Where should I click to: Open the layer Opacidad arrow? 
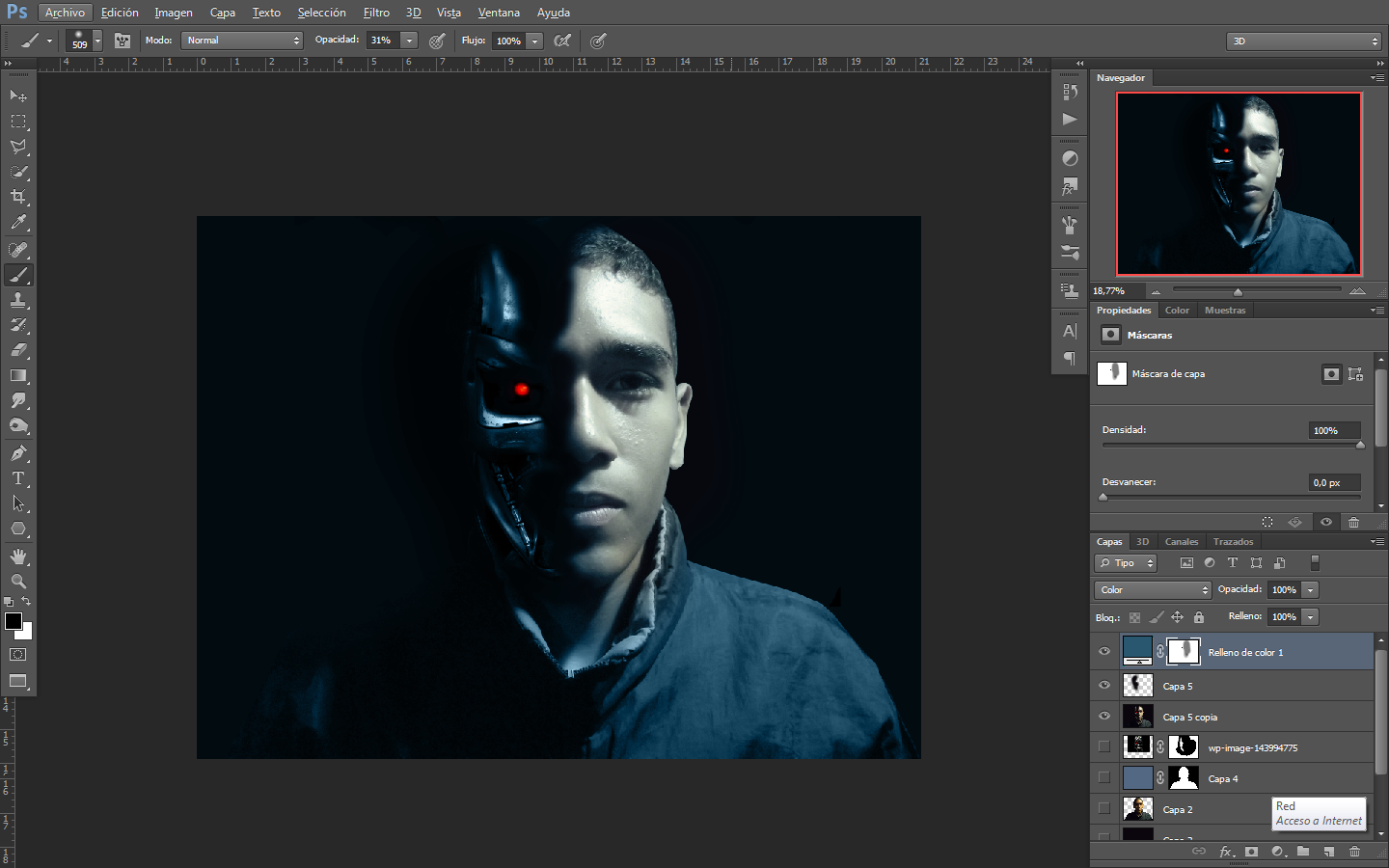1310,589
